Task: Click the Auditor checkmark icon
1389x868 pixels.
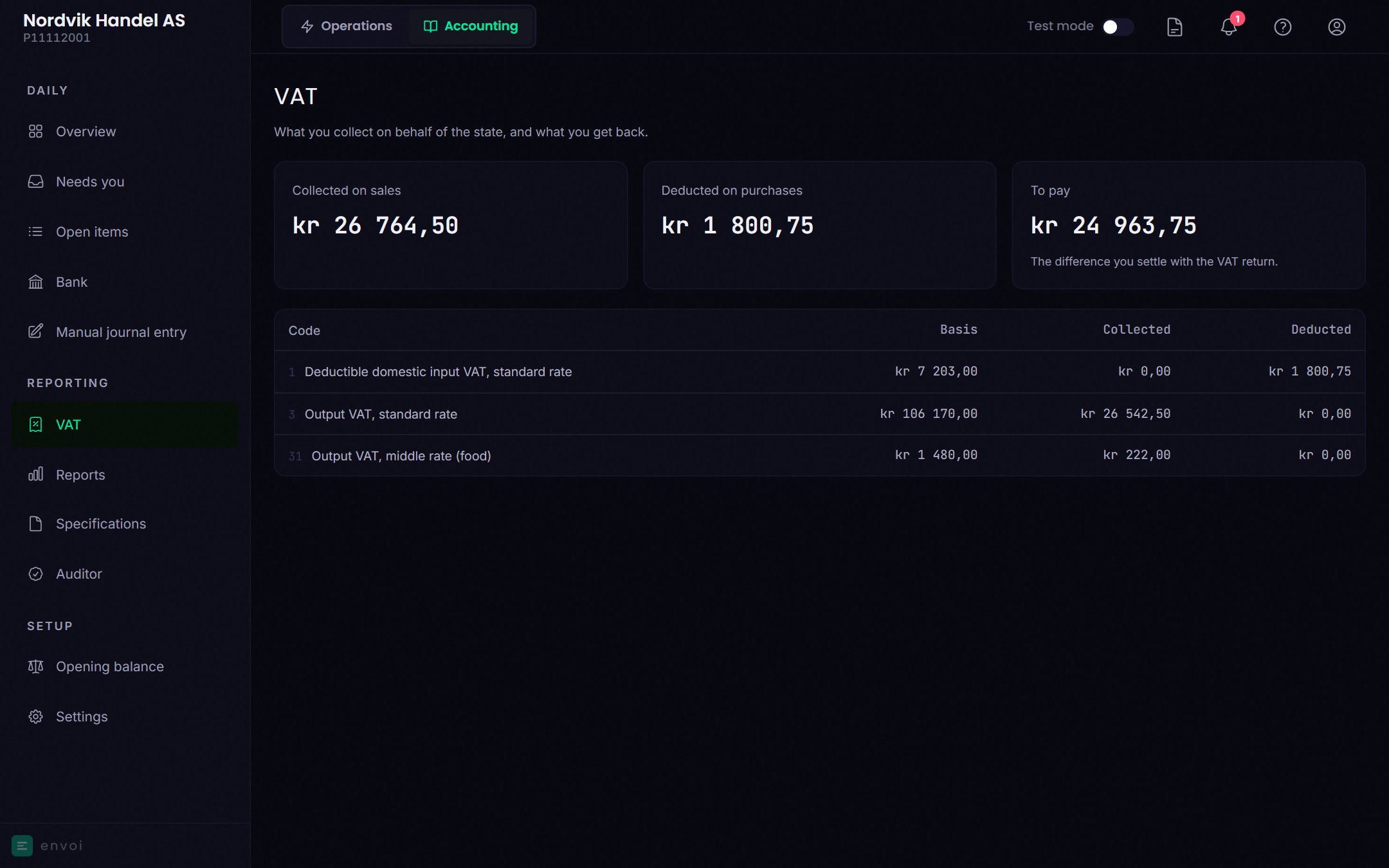Action: (35, 574)
